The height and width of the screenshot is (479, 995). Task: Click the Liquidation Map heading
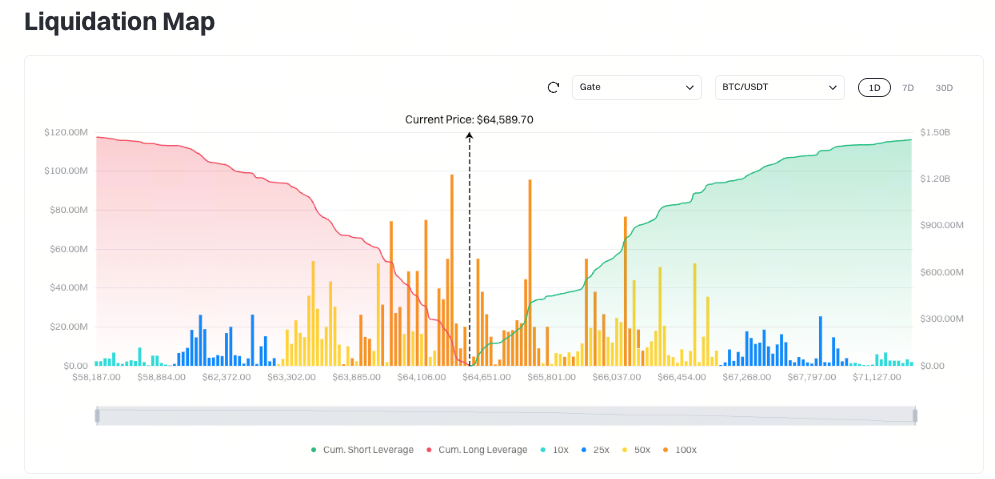(x=119, y=22)
